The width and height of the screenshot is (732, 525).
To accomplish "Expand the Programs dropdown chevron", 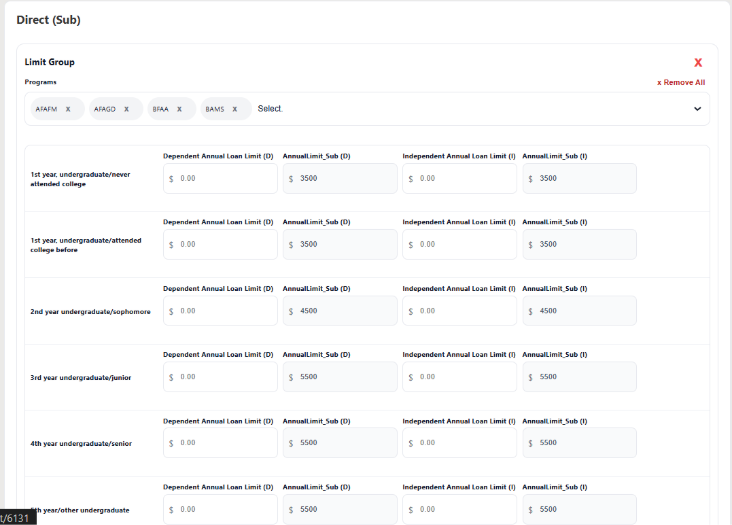I will pyautogui.click(x=697, y=109).
